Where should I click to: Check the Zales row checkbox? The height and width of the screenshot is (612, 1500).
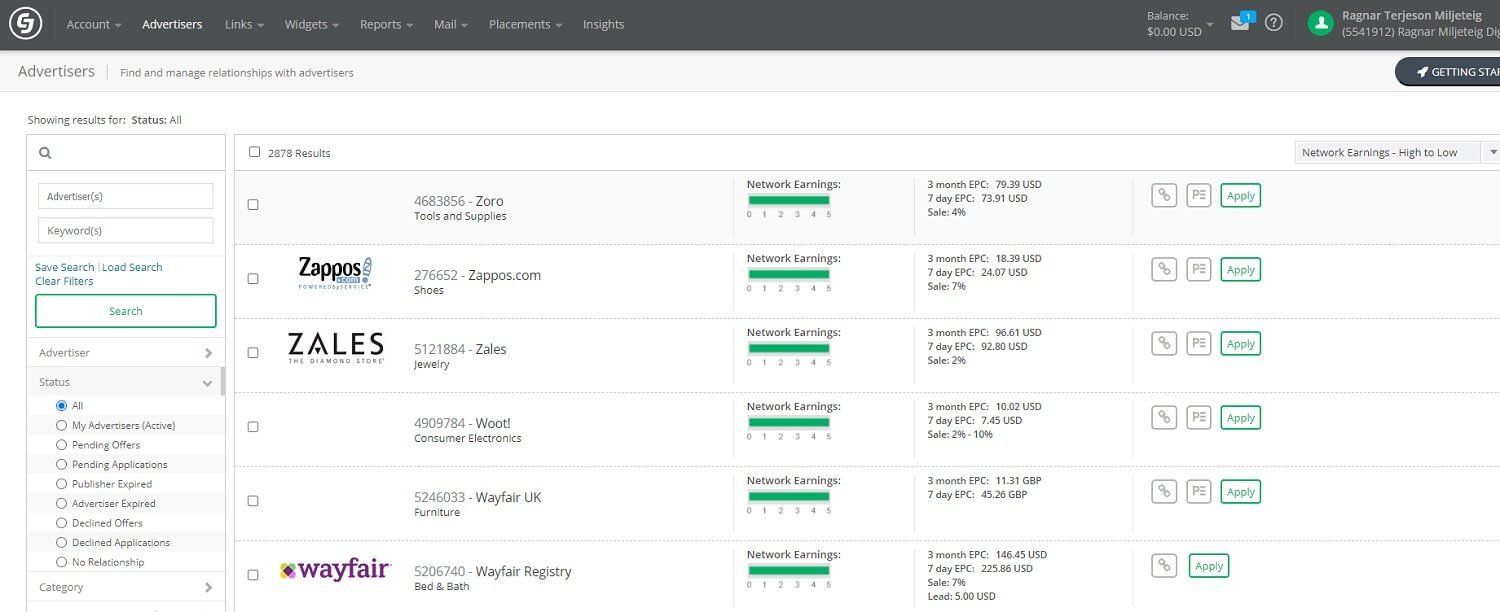253,352
